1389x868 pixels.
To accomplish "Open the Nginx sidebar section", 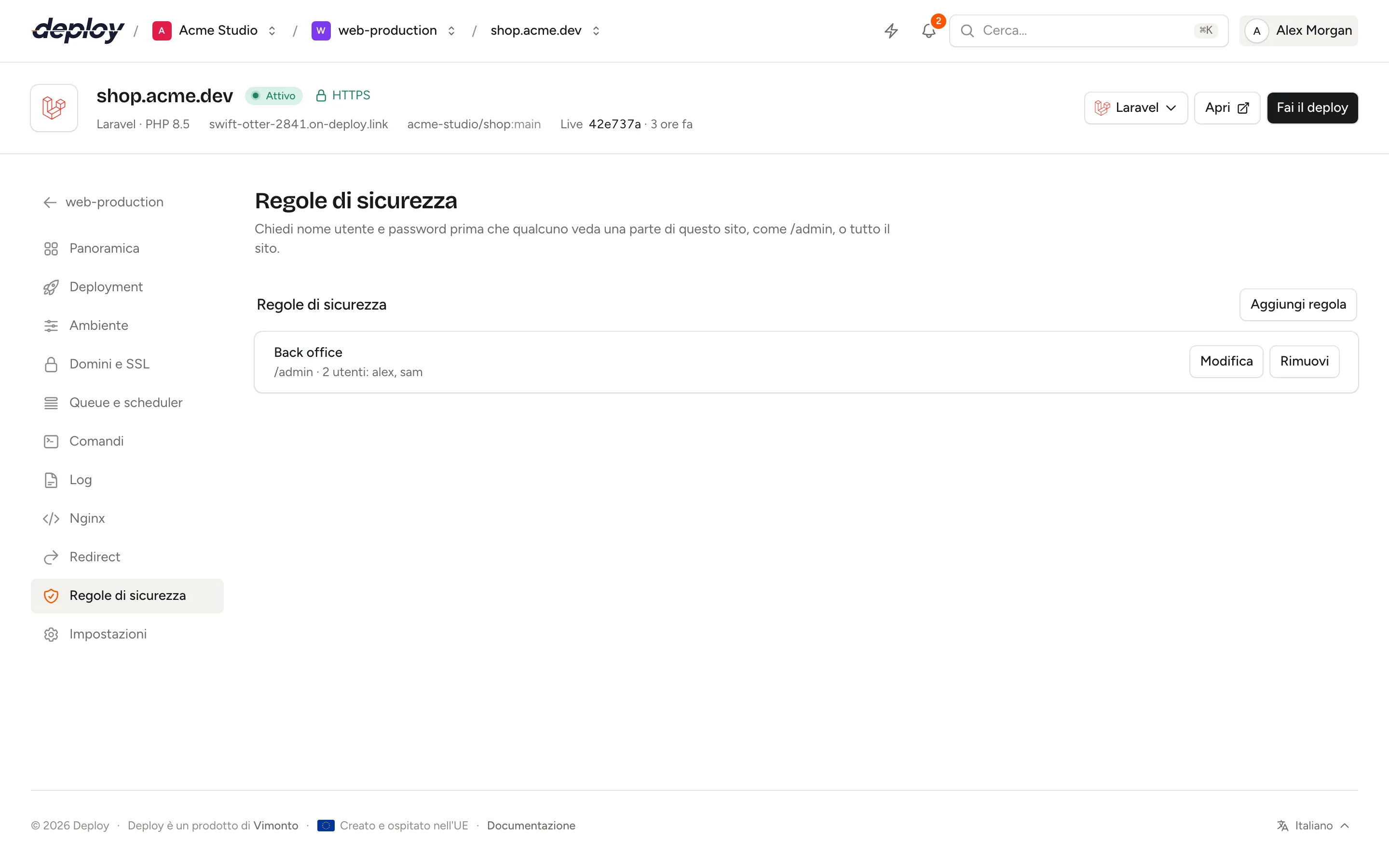I will tap(127, 518).
